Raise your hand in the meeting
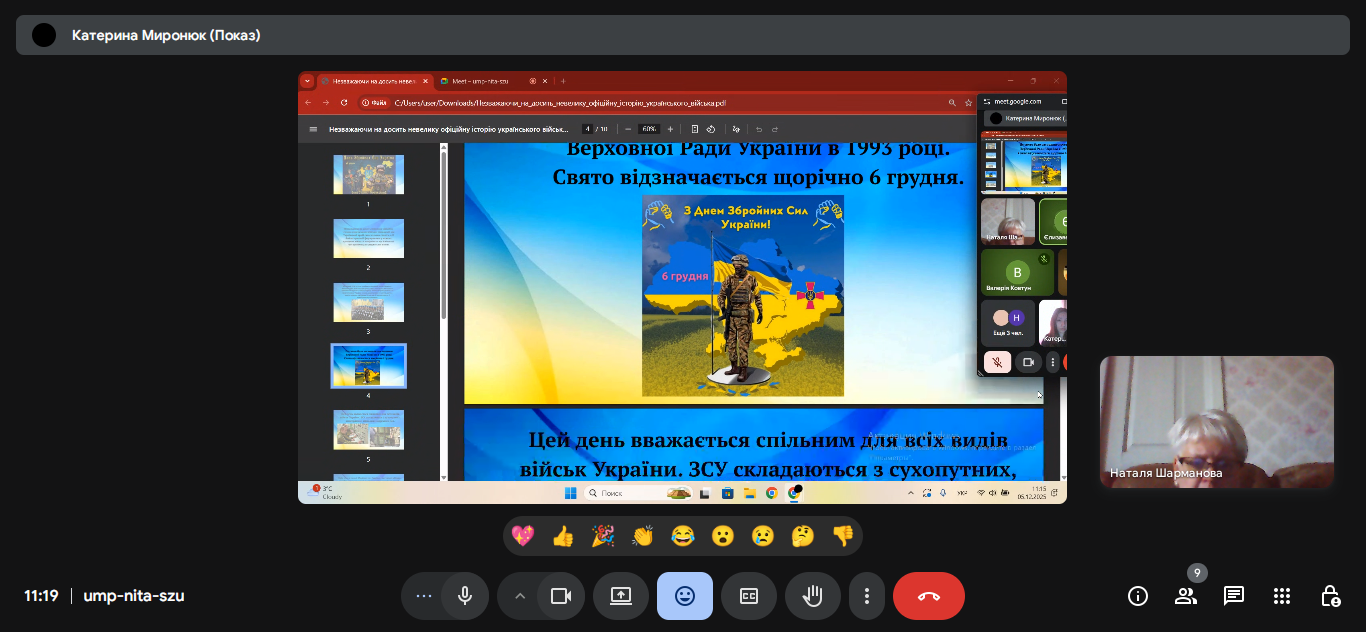The image size is (1366, 632). click(x=813, y=596)
